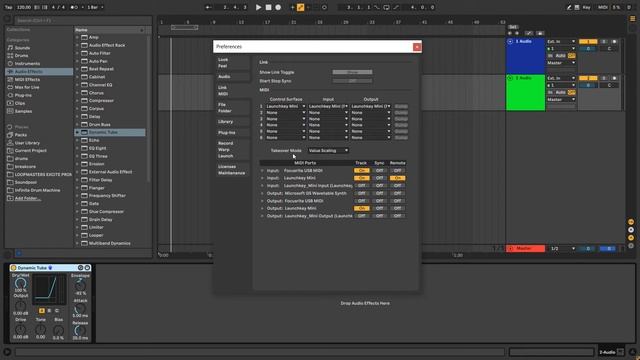
Task: Toggle Remote for Input Launchkey Mini
Action: pos(397,178)
